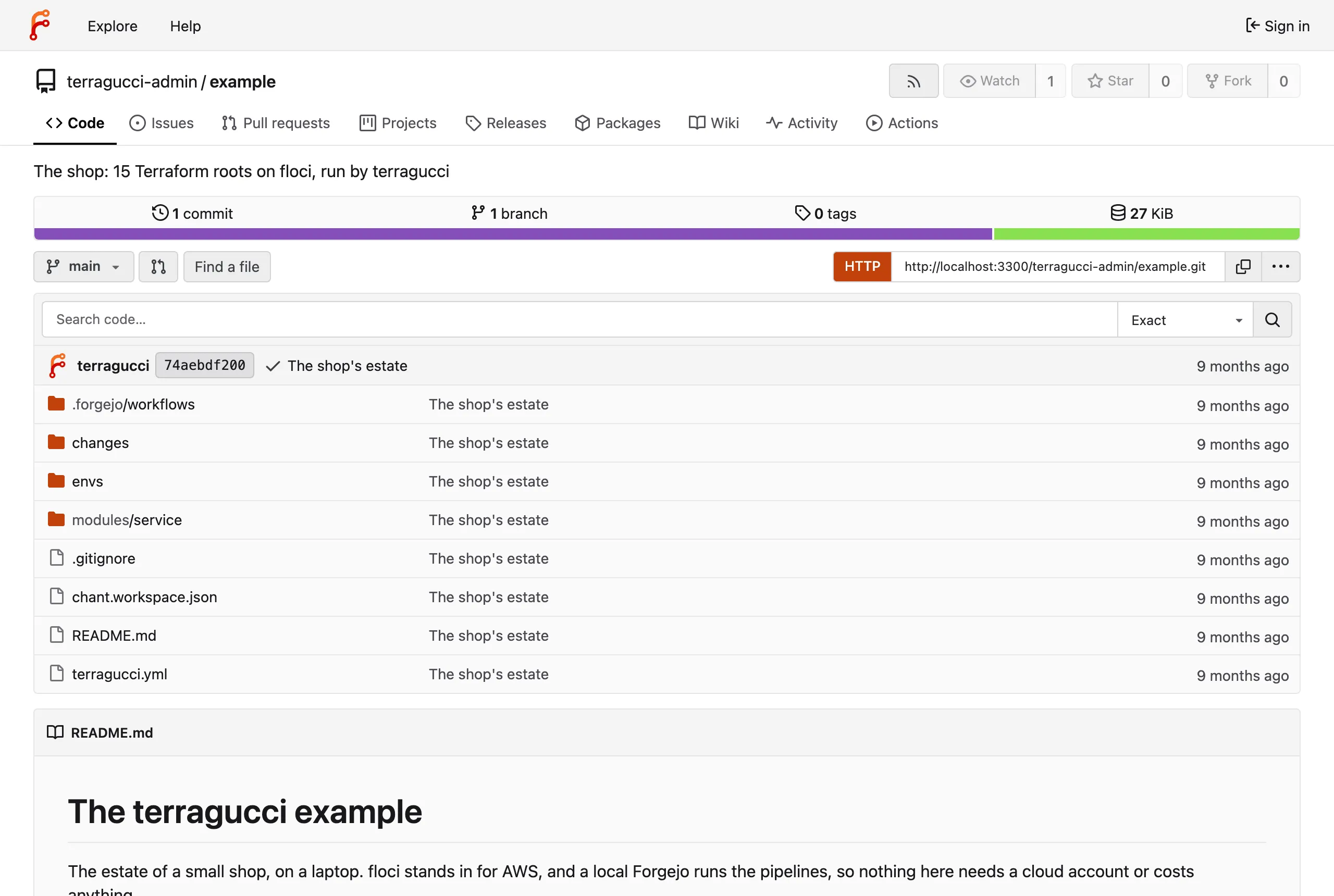Screen dimensions: 1334x896
Task: Open the terragucci.yml file
Action: [119, 674]
